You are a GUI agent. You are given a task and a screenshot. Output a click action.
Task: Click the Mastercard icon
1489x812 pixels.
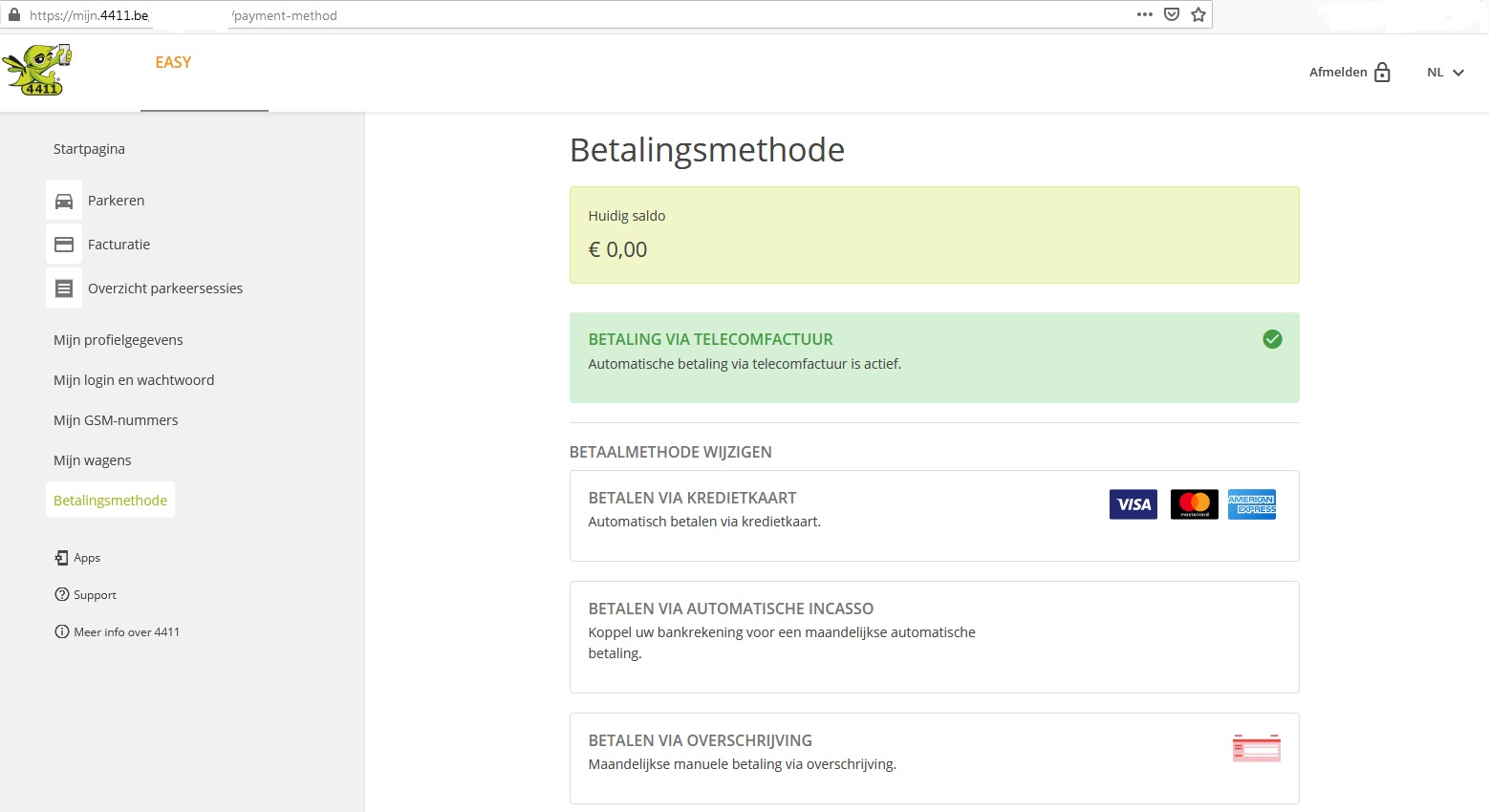(x=1194, y=504)
